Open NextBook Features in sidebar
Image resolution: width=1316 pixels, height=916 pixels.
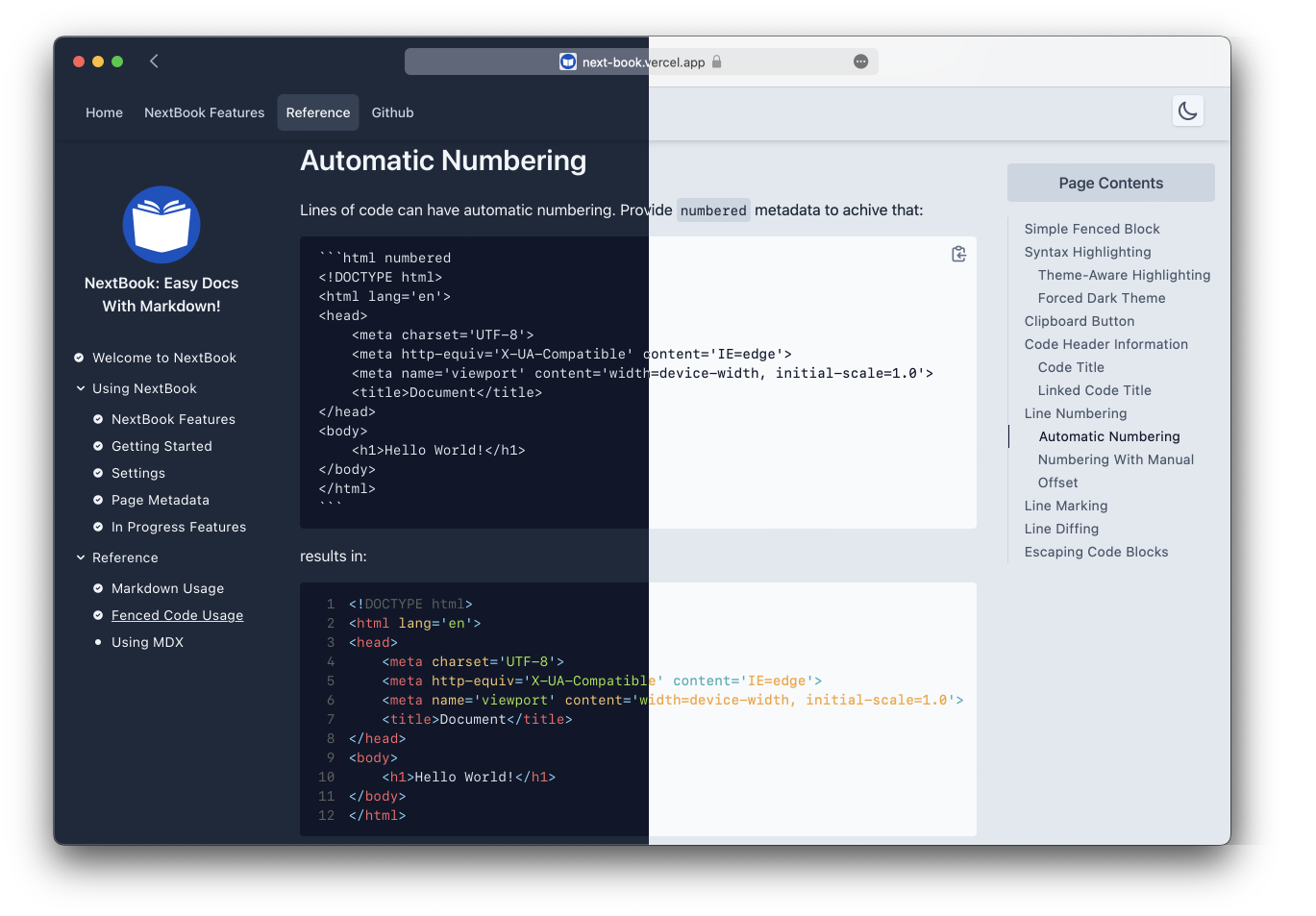pos(173,419)
